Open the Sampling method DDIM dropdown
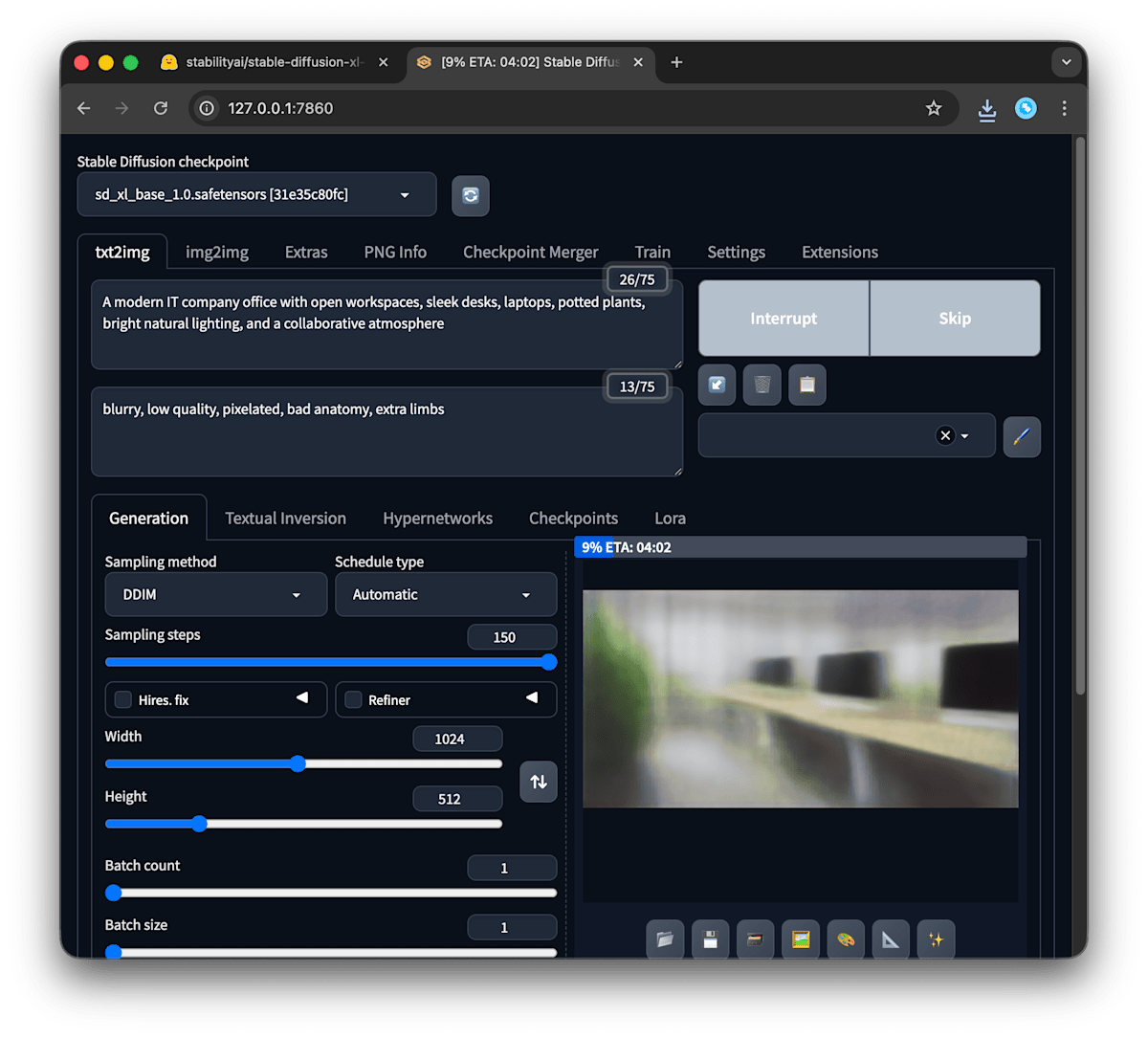1148x1038 pixels. pyautogui.click(x=216, y=594)
